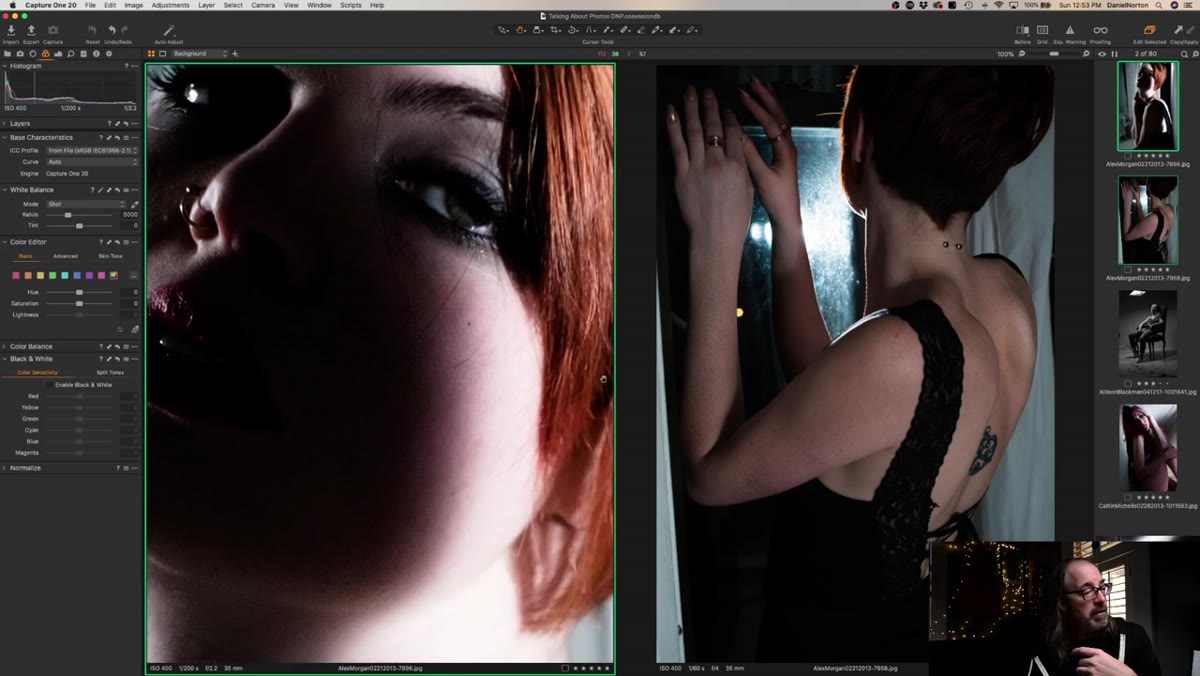Click the Before comparison icon
This screenshot has width=1200, height=676.
[x=1022, y=31]
